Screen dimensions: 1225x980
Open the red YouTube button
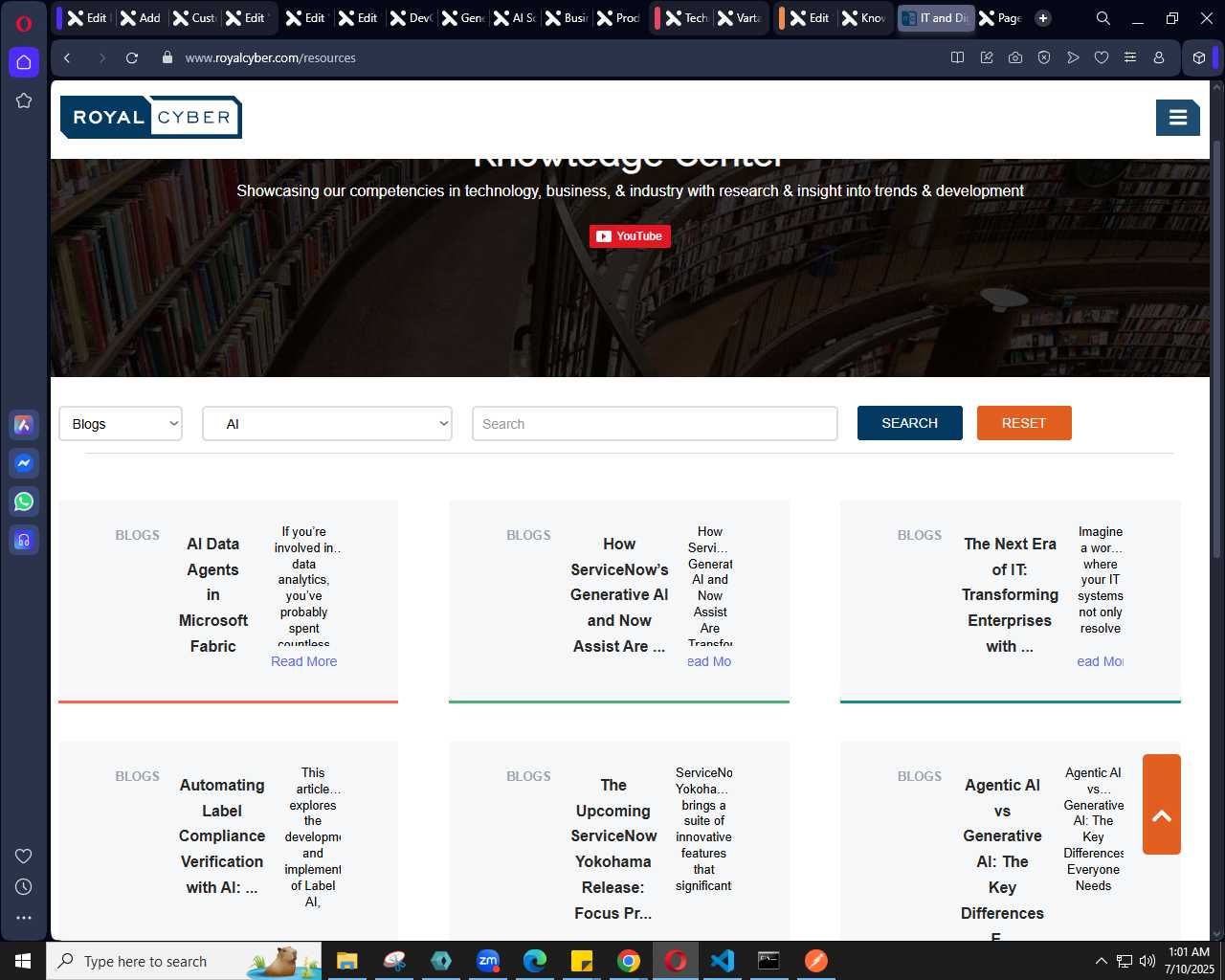click(630, 236)
